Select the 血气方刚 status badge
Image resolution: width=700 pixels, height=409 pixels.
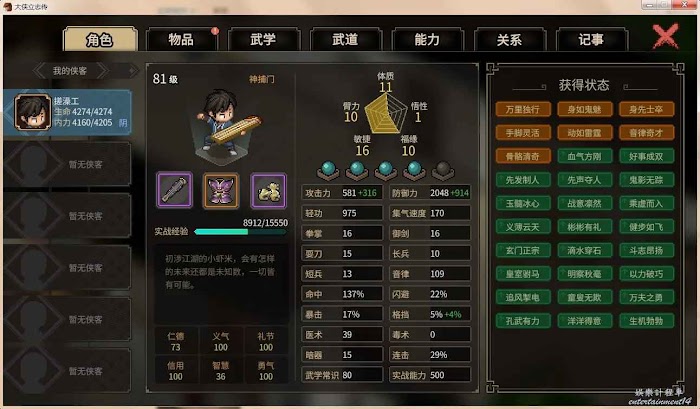click(584, 156)
